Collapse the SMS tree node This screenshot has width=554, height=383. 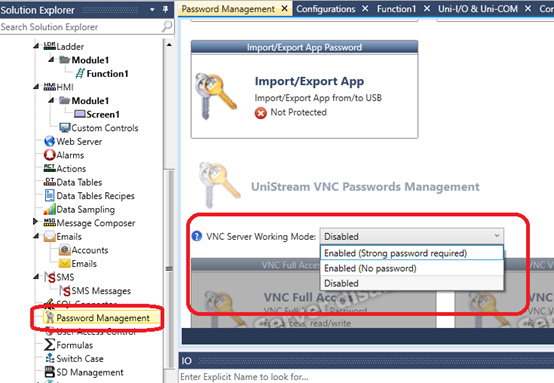[36, 277]
